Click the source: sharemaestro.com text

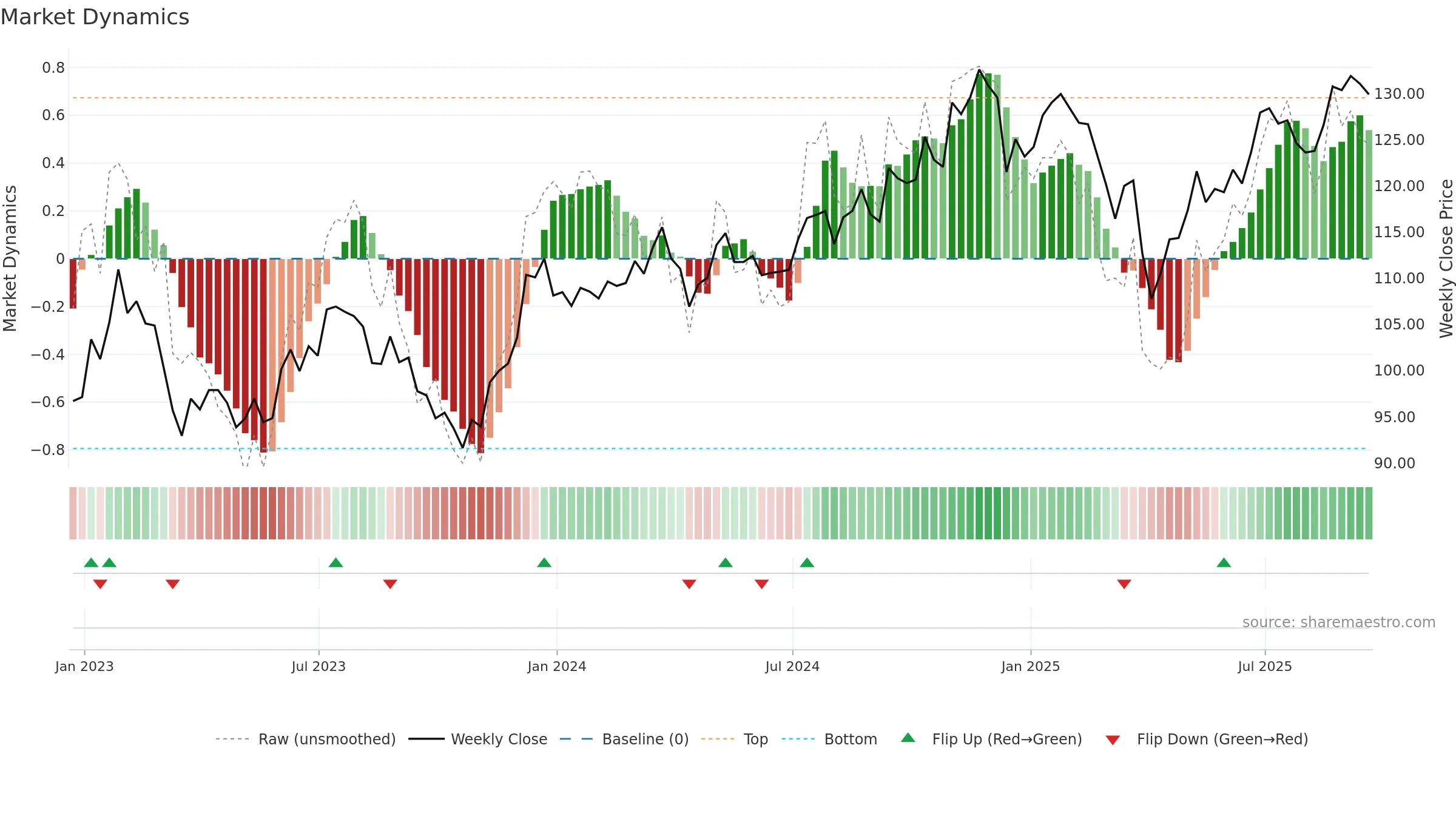click(x=1339, y=622)
